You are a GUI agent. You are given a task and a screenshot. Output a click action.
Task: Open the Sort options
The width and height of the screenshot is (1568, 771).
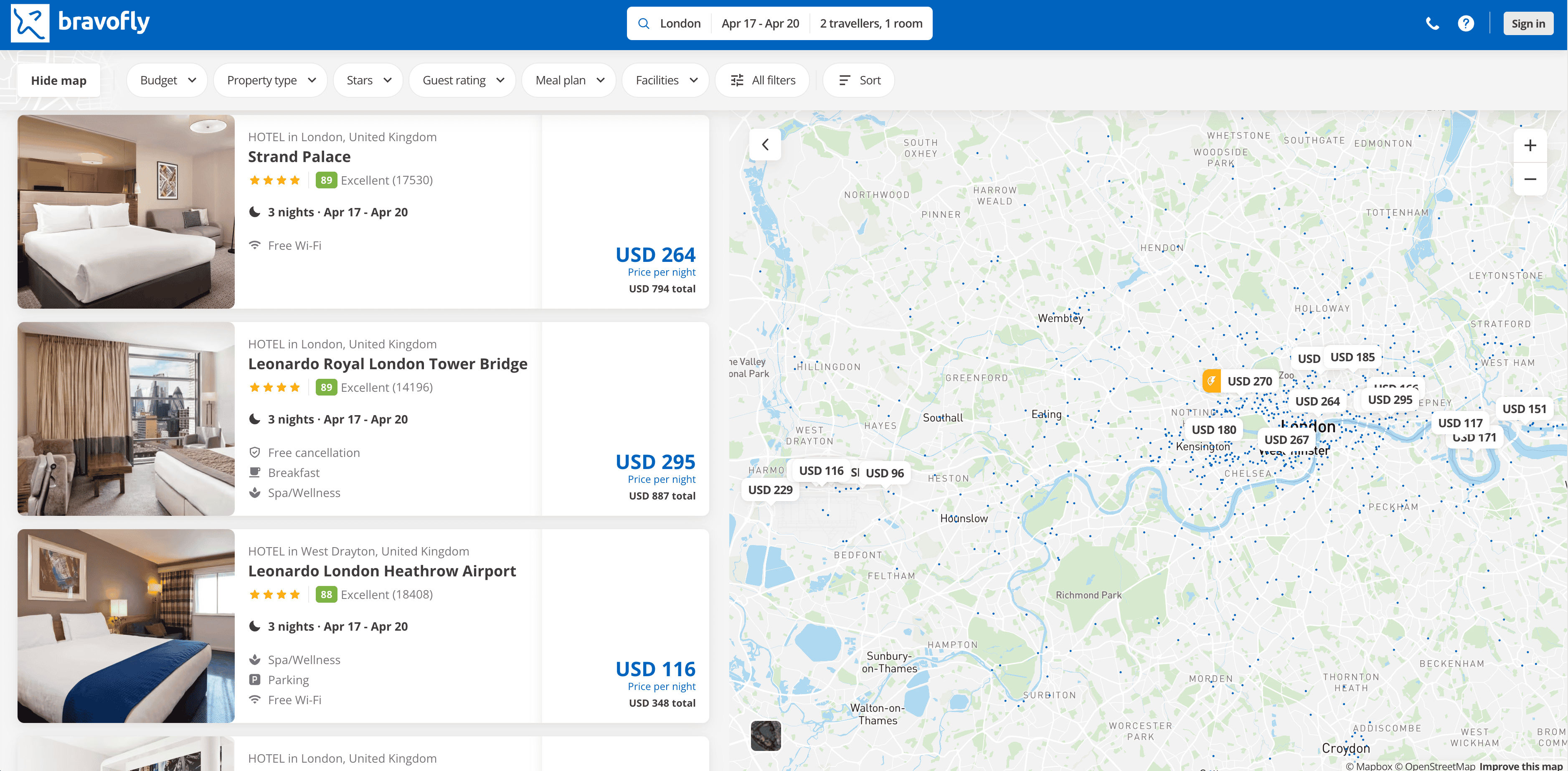click(859, 80)
